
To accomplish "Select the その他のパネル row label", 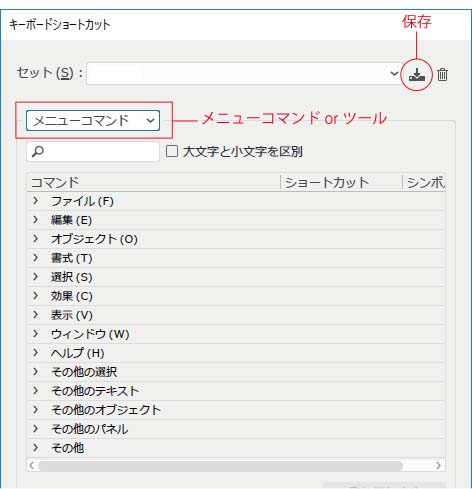I will (x=89, y=429).
